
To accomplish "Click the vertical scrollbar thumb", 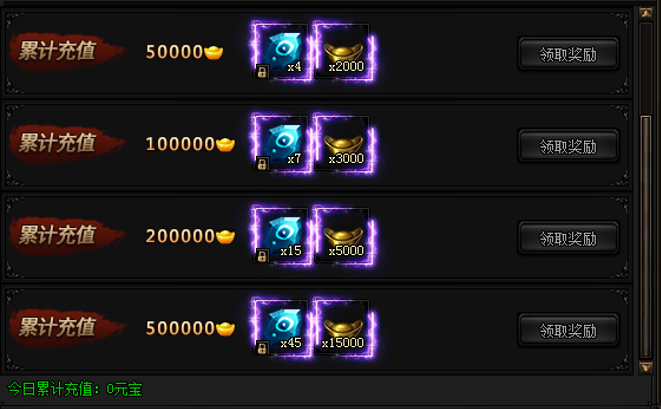I will pos(646,237).
